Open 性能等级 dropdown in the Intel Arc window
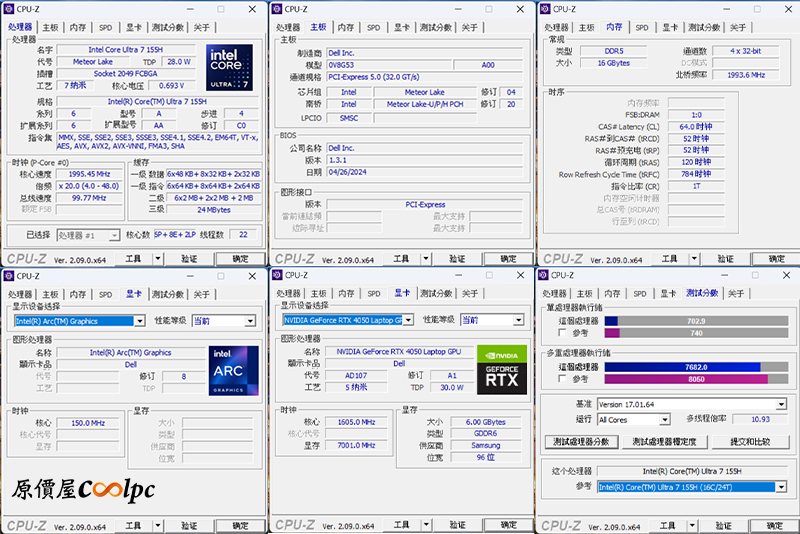Image resolution: width=800 pixels, height=534 pixels. click(249, 321)
